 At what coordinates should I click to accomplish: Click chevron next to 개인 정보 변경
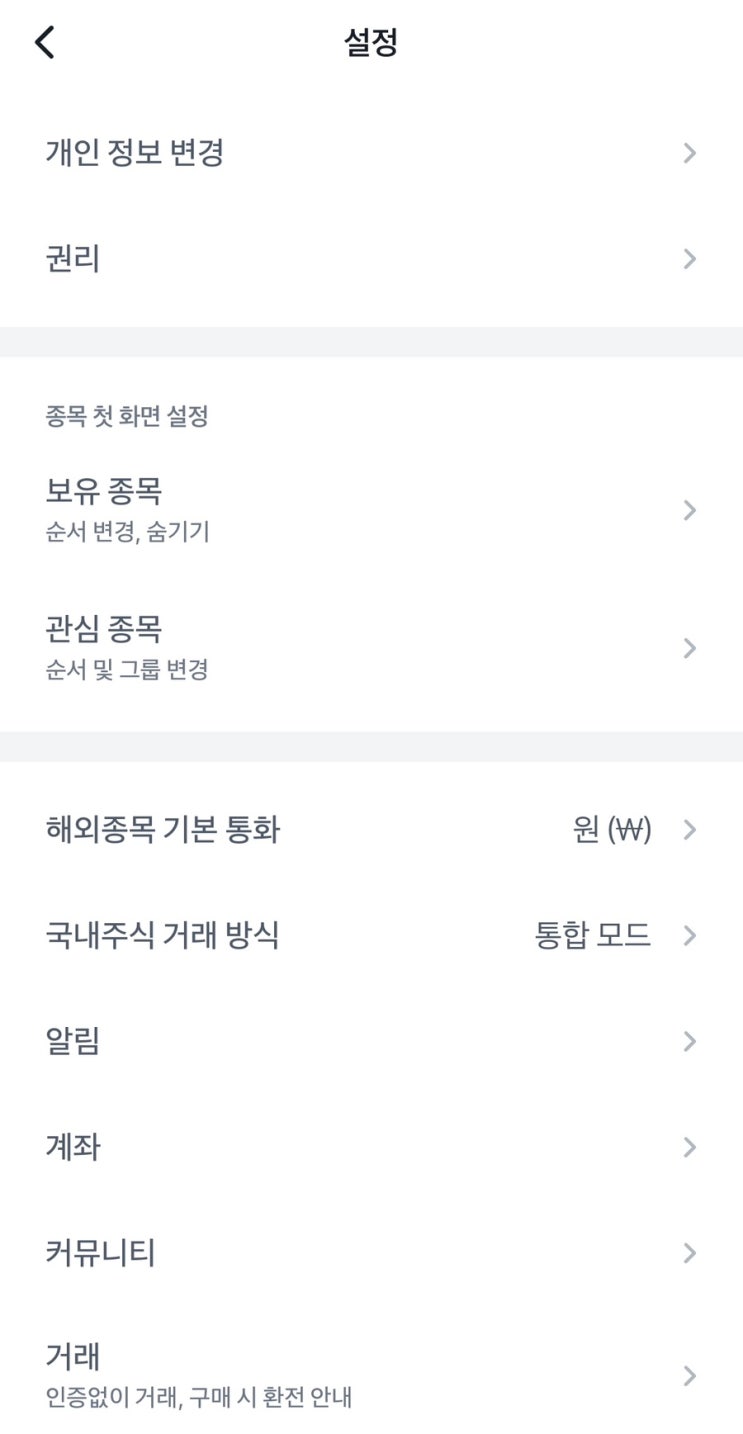pyautogui.click(x=689, y=153)
